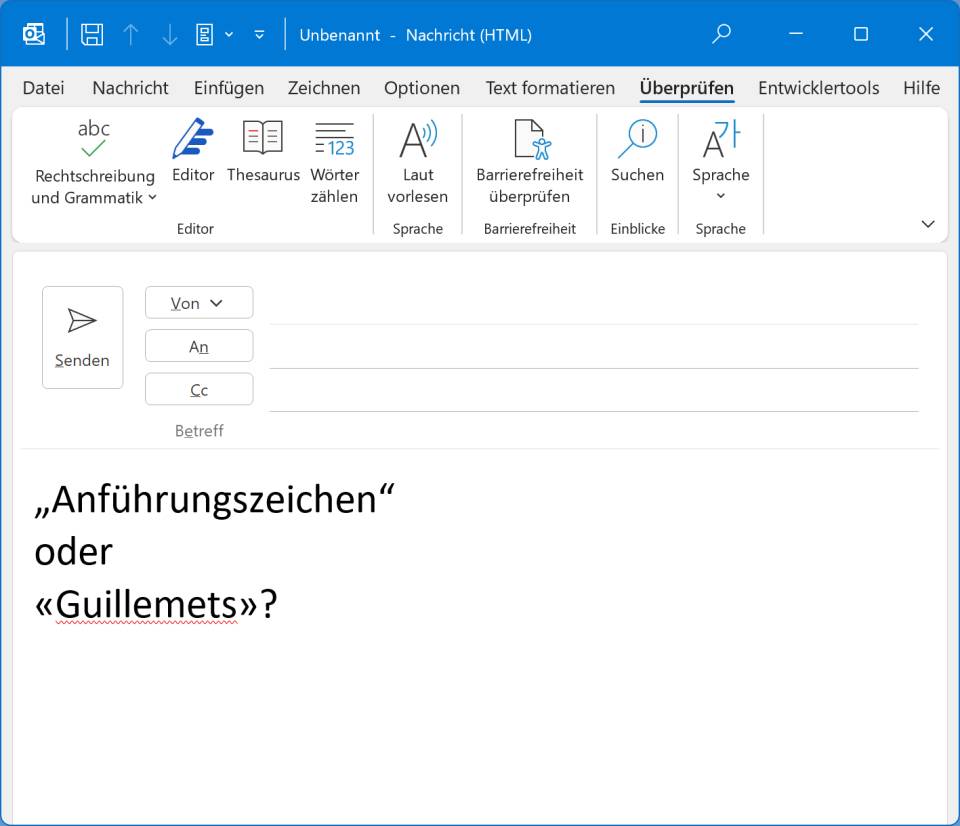
Task: Click the Cc button
Action: pos(199,390)
